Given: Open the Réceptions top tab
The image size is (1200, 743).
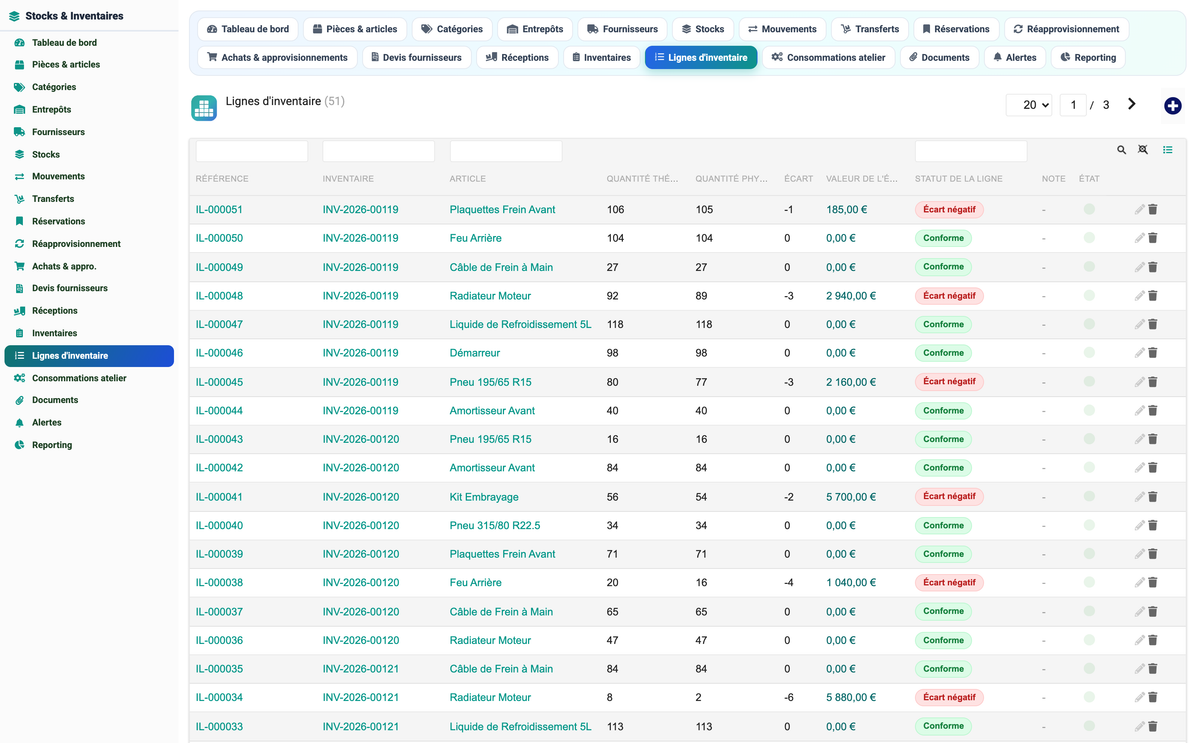Looking at the screenshot, I should [x=517, y=58].
